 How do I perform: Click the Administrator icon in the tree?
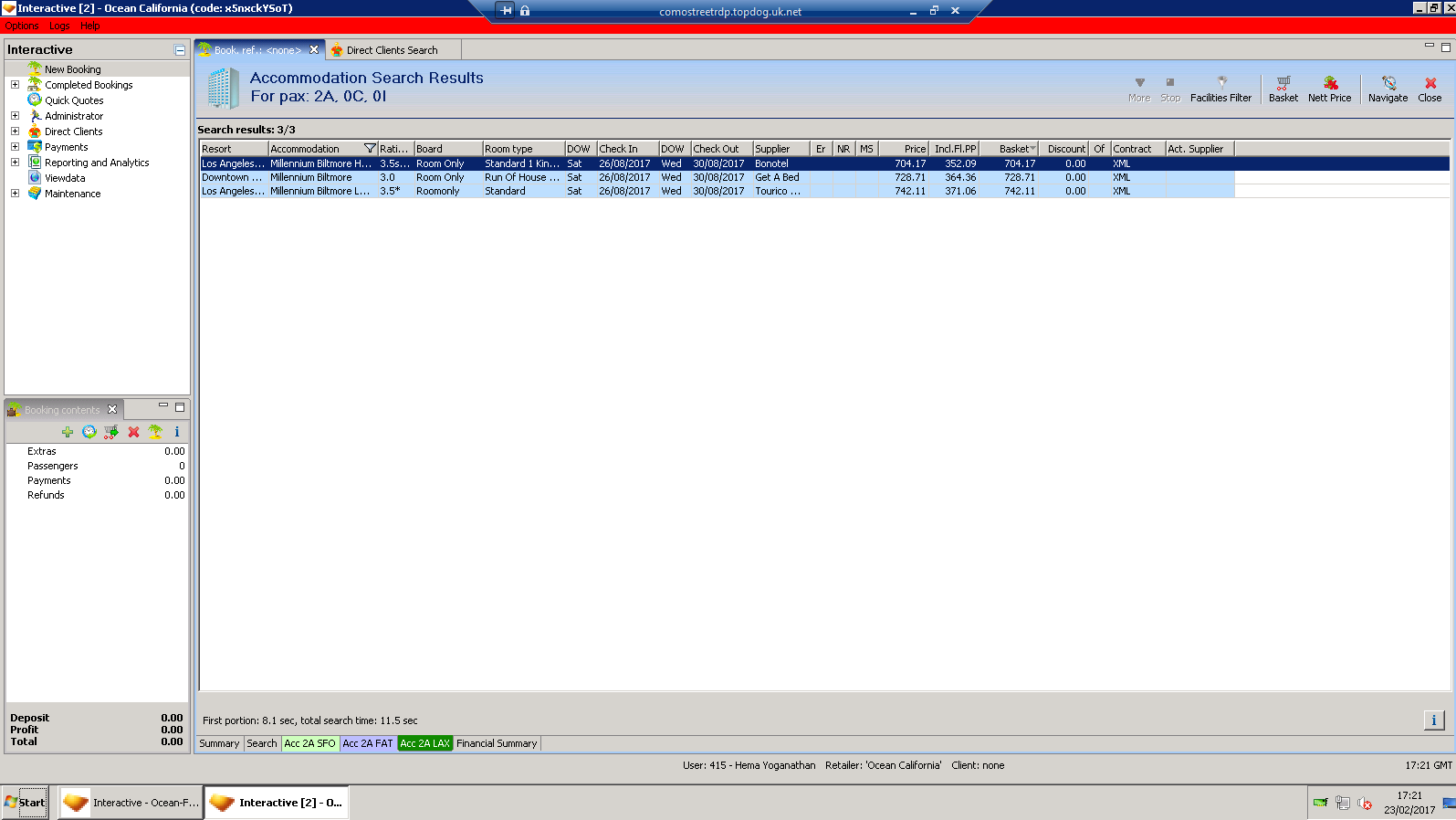click(35, 116)
